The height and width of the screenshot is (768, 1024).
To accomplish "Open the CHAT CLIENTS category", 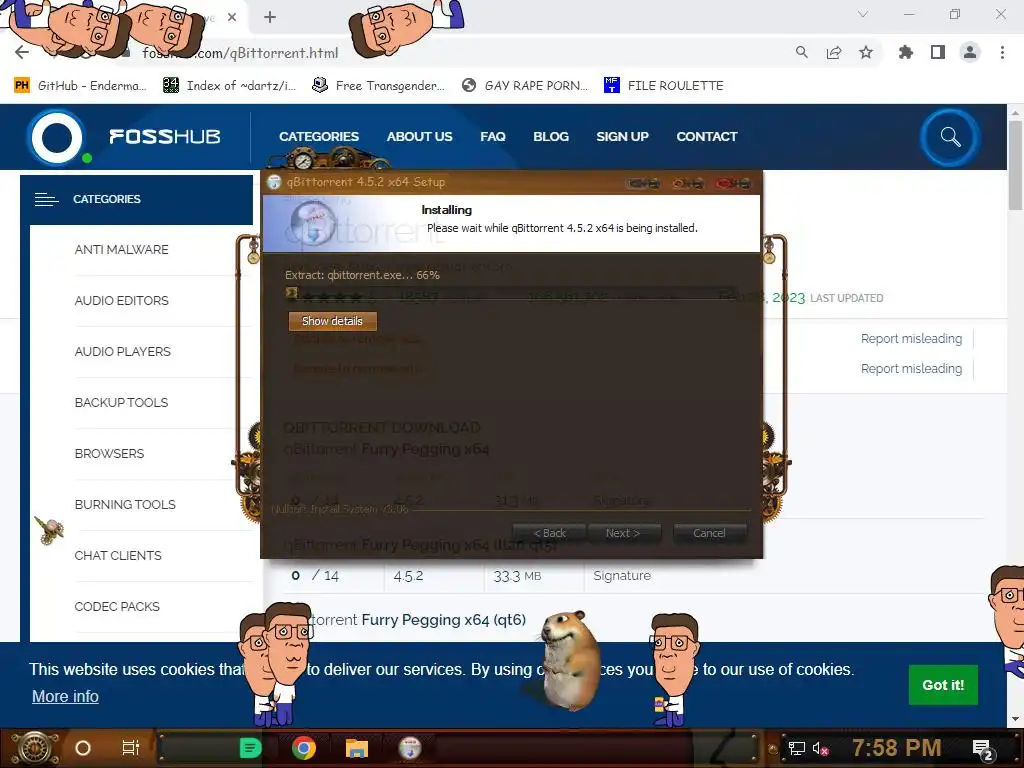I will (118, 555).
